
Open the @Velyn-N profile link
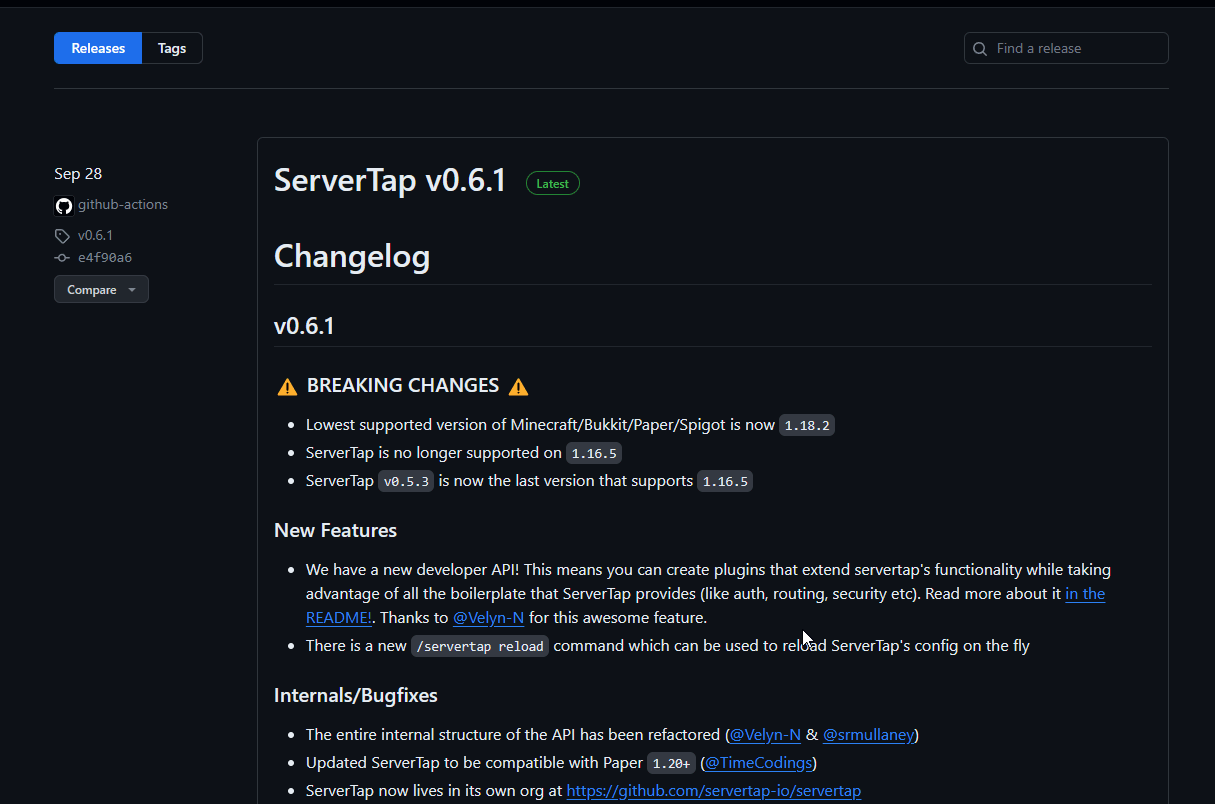(x=489, y=617)
